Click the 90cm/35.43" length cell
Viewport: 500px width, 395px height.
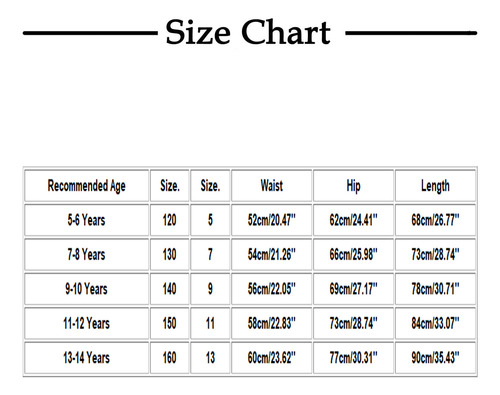point(435,358)
